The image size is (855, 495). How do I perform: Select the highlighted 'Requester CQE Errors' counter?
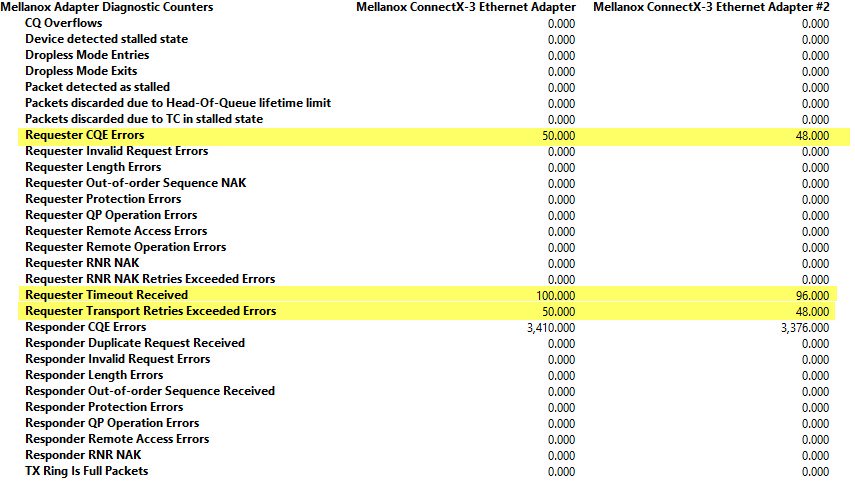tap(85, 135)
